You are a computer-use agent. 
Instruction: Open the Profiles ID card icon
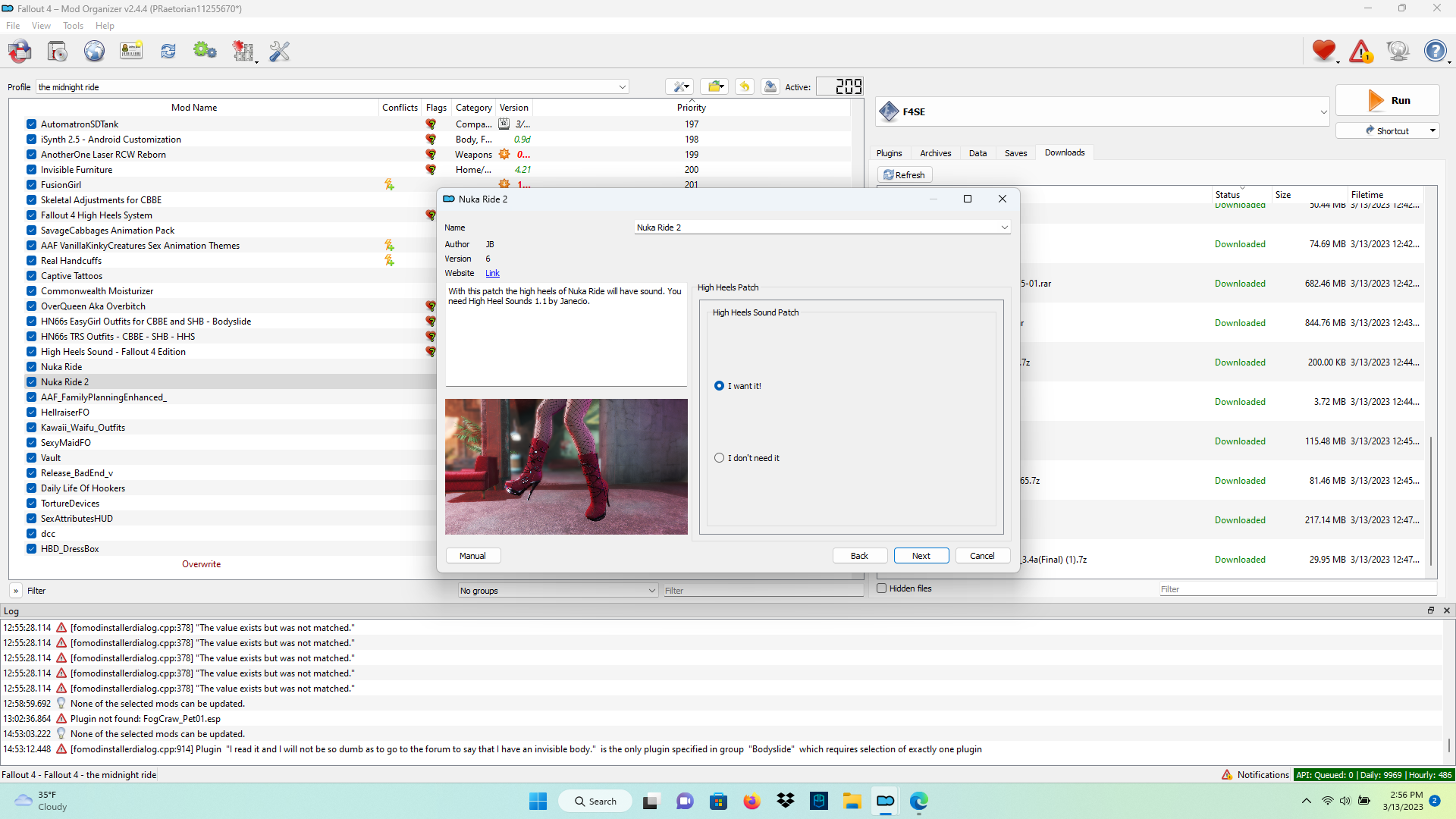[x=131, y=51]
